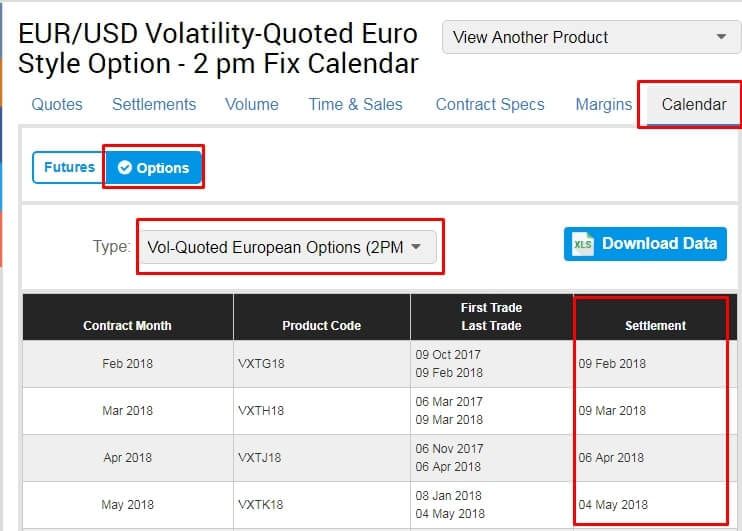The width and height of the screenshot is (742, 531).
Task: Click the Contract Month column header
Action: [127, 325]
